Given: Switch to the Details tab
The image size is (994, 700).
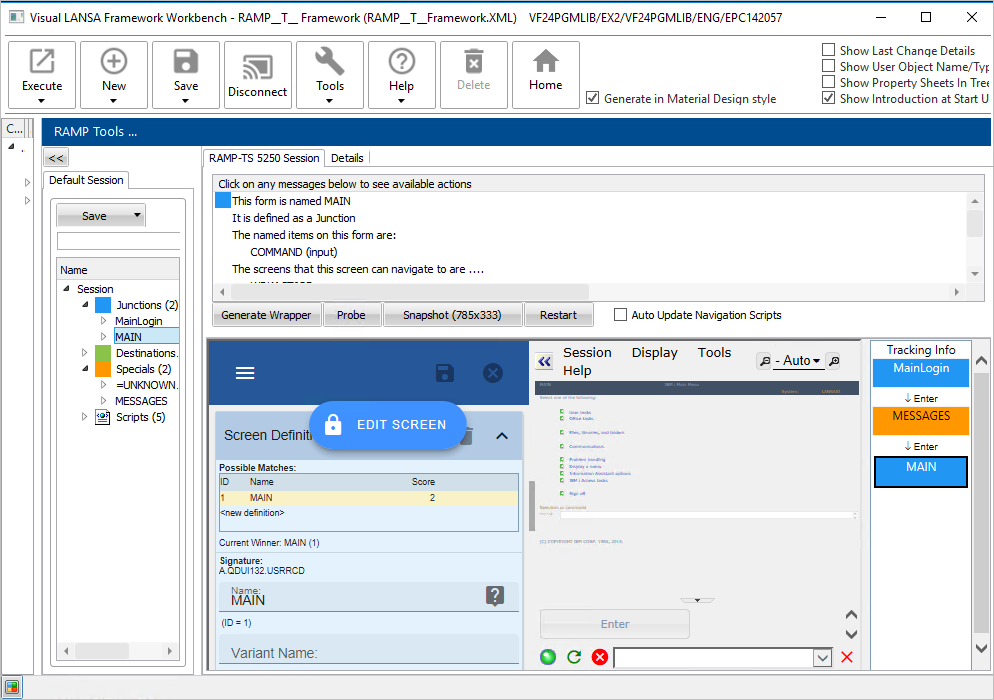Looking at the screenshot, I should tap(347, 158).
